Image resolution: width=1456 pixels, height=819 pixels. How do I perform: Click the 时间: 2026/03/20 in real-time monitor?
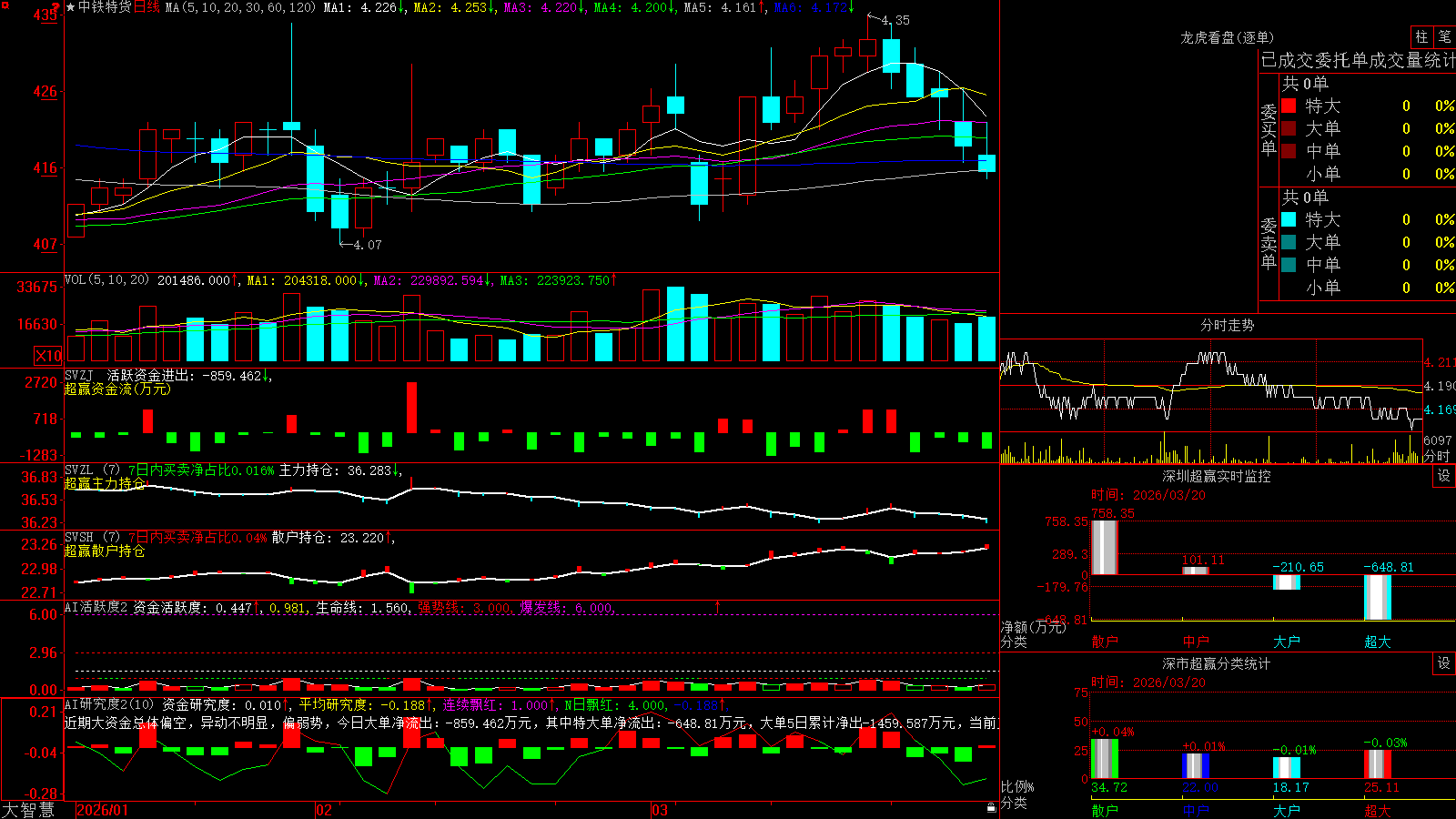pyautogui.click(x=1148, y=495)
